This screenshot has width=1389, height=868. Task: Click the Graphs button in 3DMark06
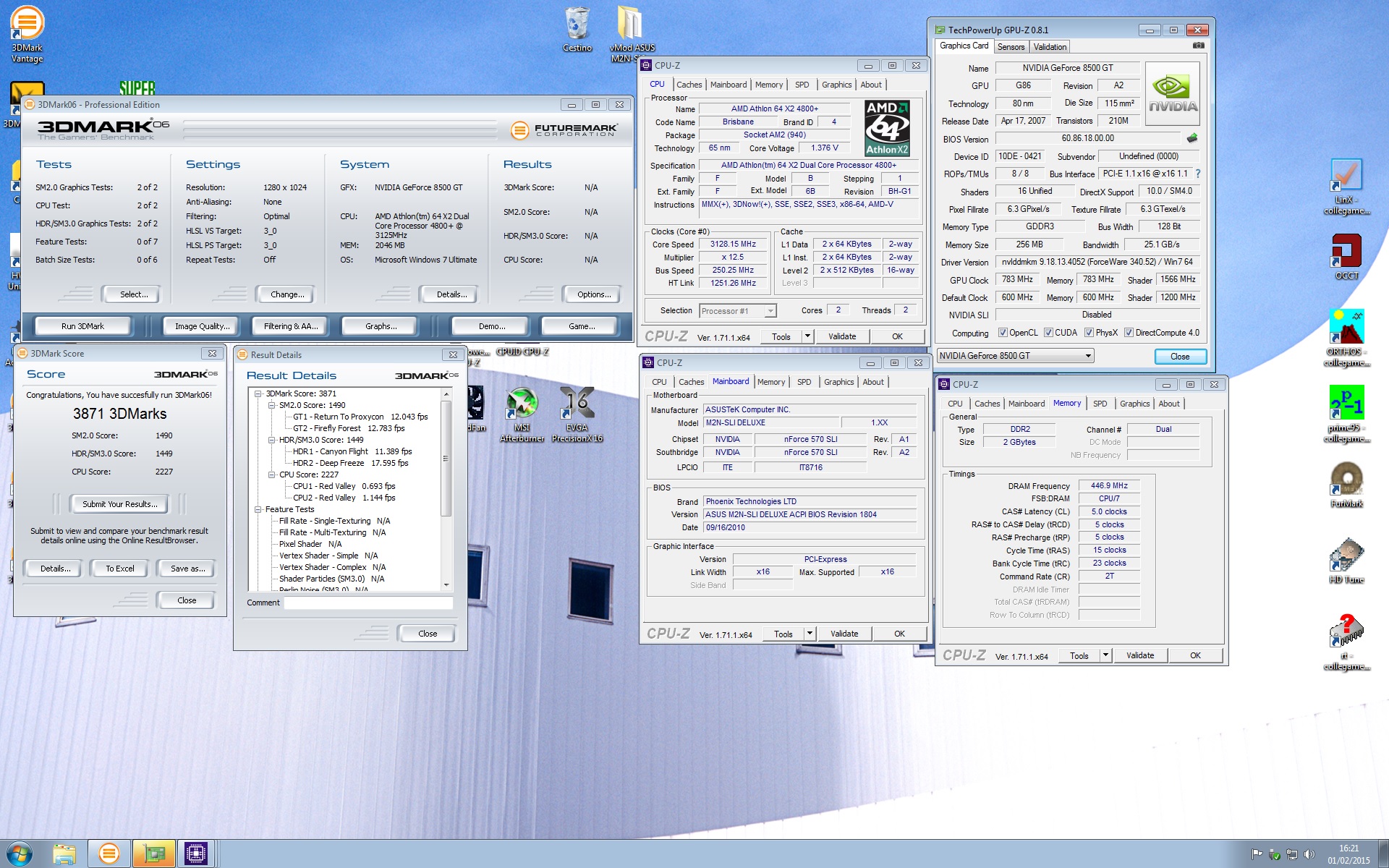point(381,326)
